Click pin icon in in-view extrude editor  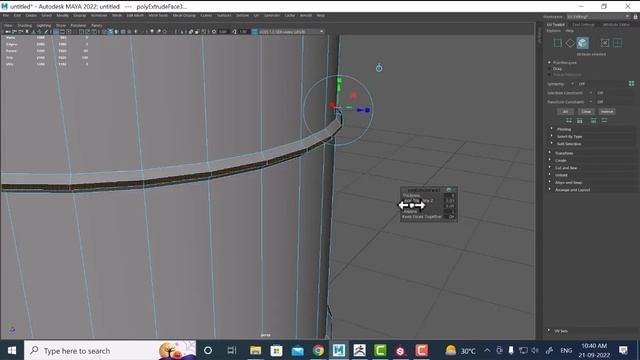(449, 190)
